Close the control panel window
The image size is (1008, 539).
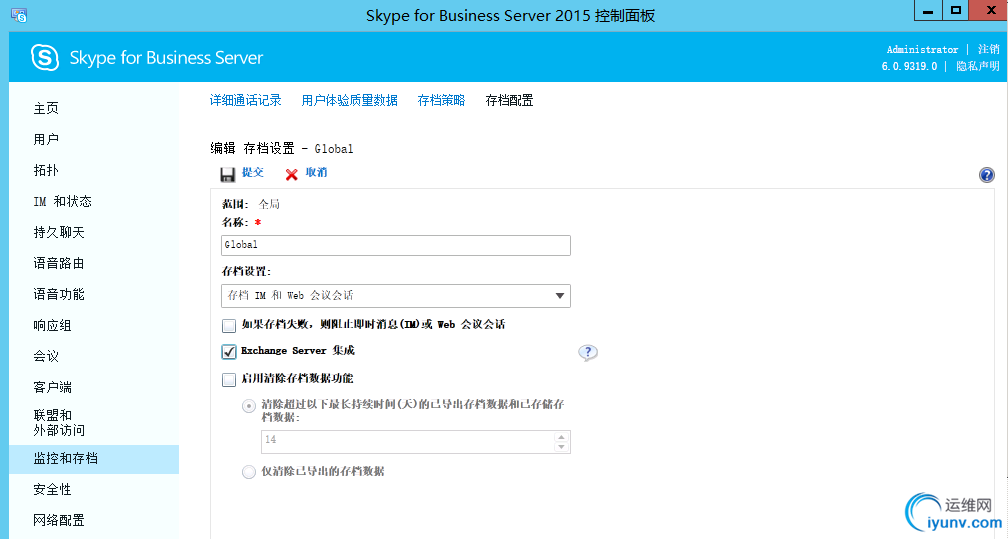pyautogui.click(x=989, y=10)
